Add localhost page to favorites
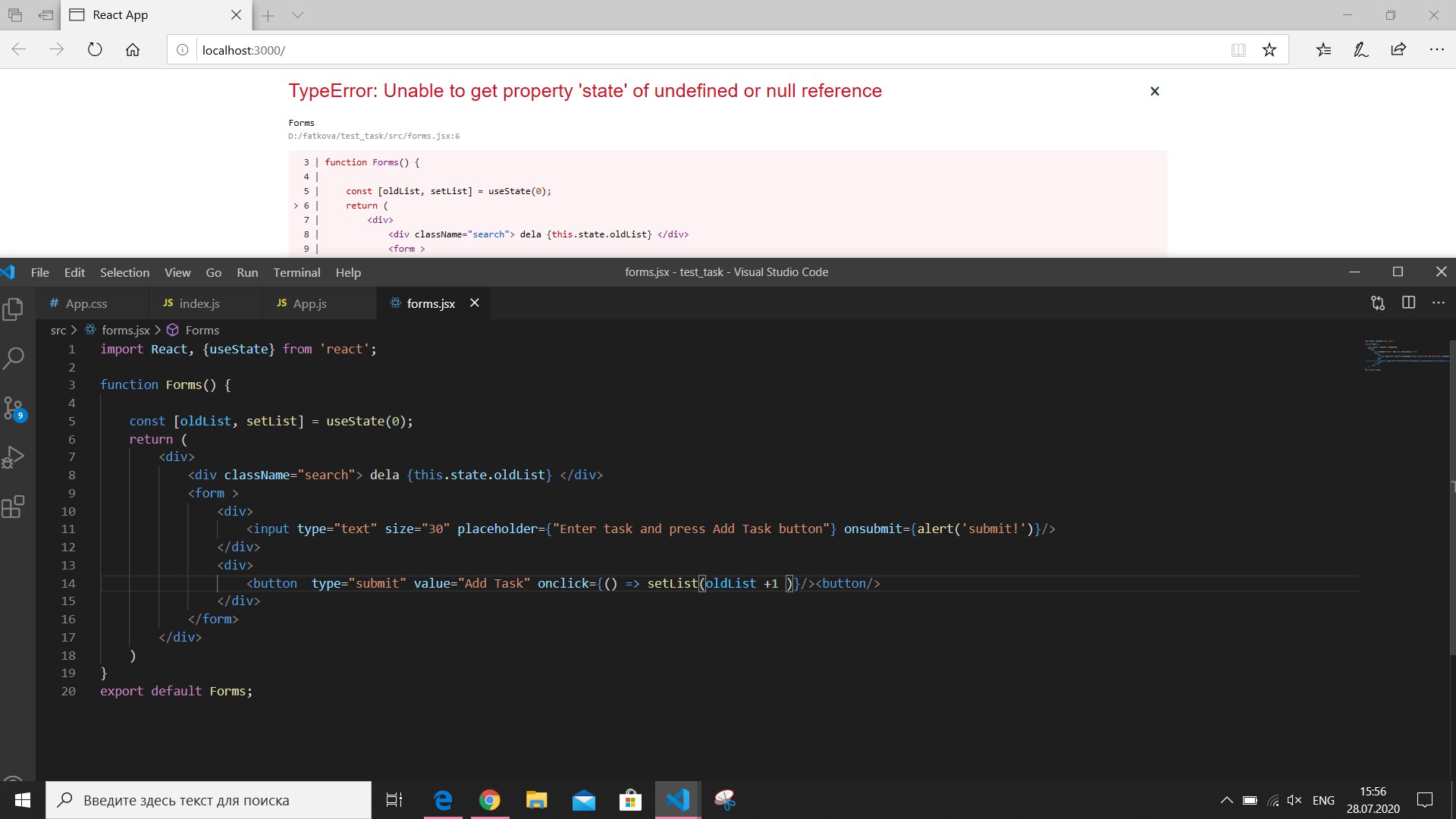 (1269, 50)
